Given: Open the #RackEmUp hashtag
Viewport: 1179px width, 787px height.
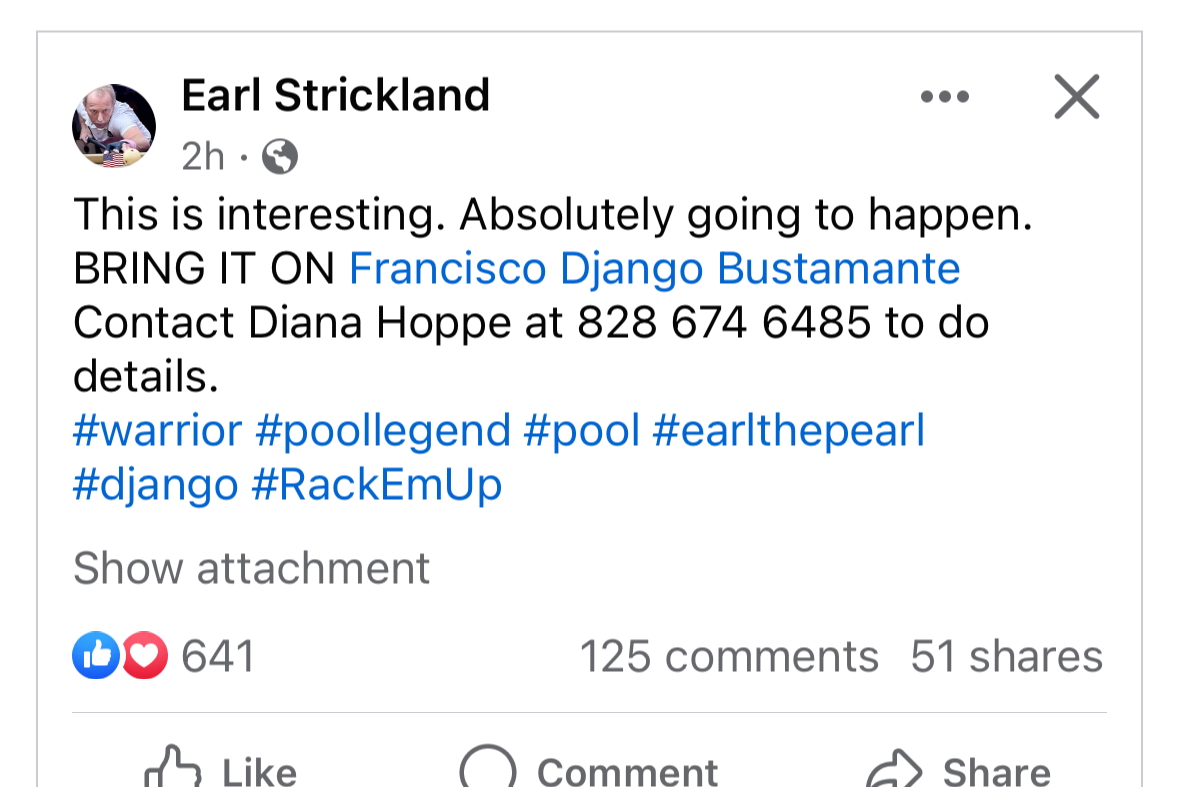Looking at the screenshot, I should (377, 485).
